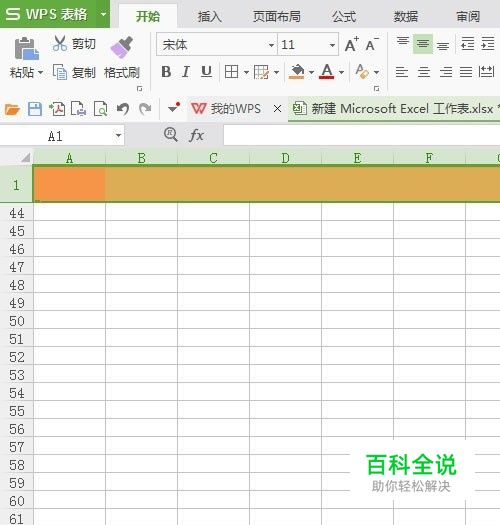The width and height of the screenshot is (500, 525).
Task: Expand the font color dropdown arrow
Action: coord(341,72)
